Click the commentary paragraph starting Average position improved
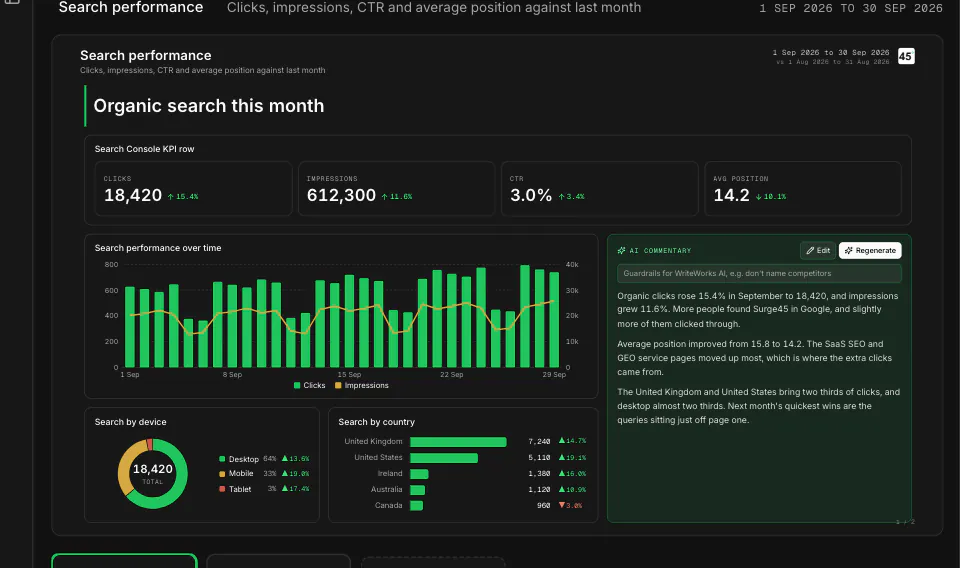 point(754,358)
